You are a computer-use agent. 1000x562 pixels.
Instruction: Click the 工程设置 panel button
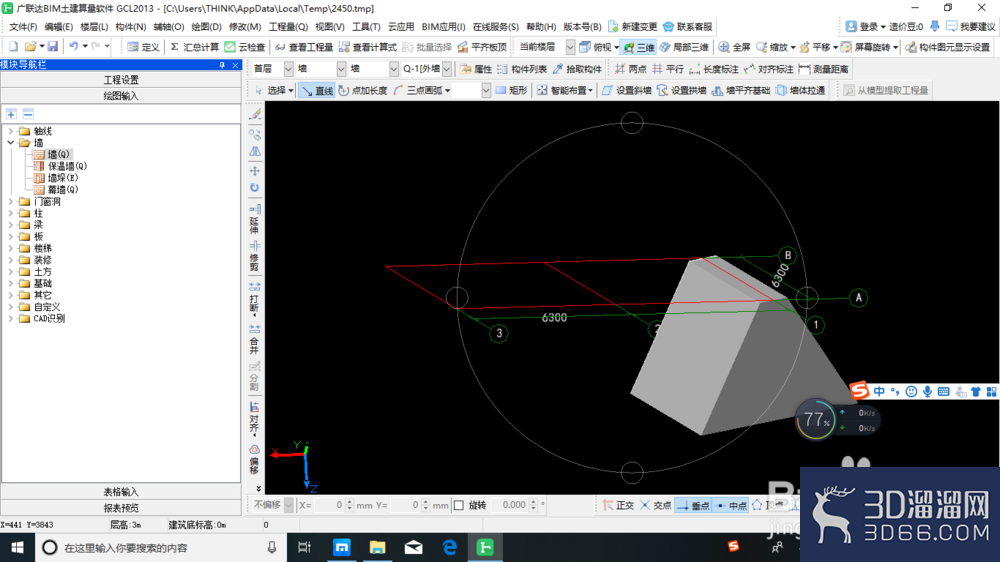click(x=121, y=80)
